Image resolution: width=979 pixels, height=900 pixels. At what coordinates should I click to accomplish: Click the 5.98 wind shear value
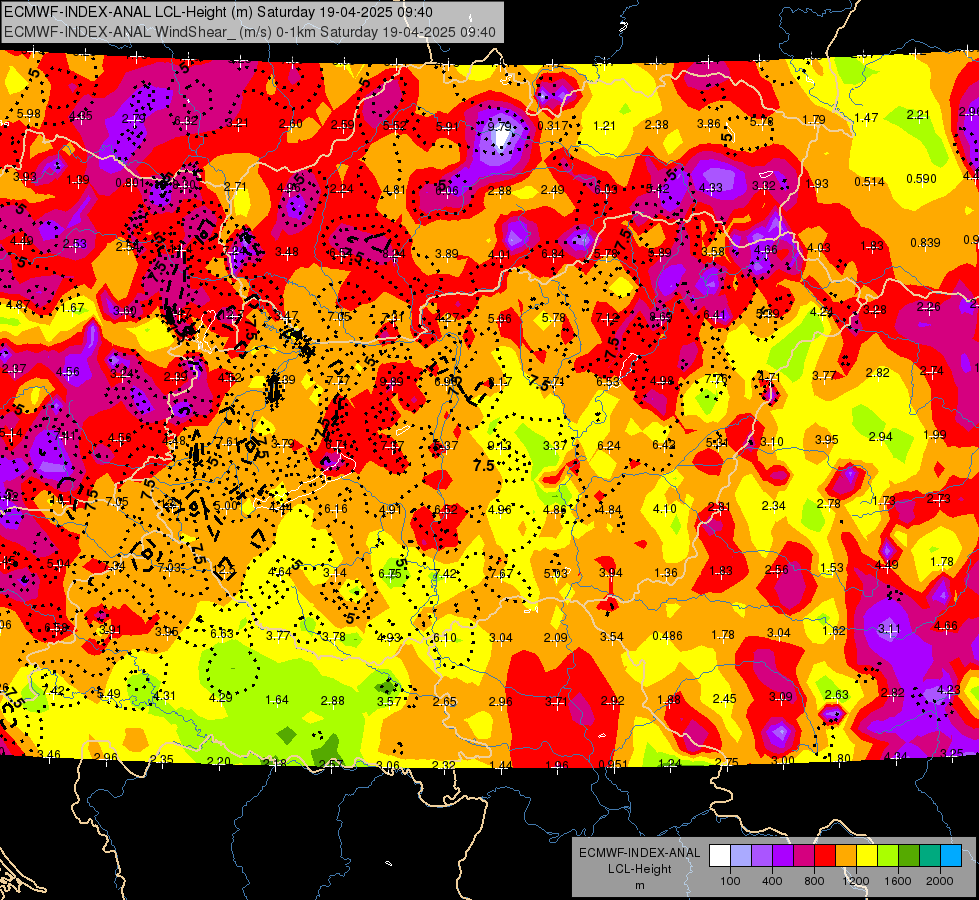(x=29, y=114)
